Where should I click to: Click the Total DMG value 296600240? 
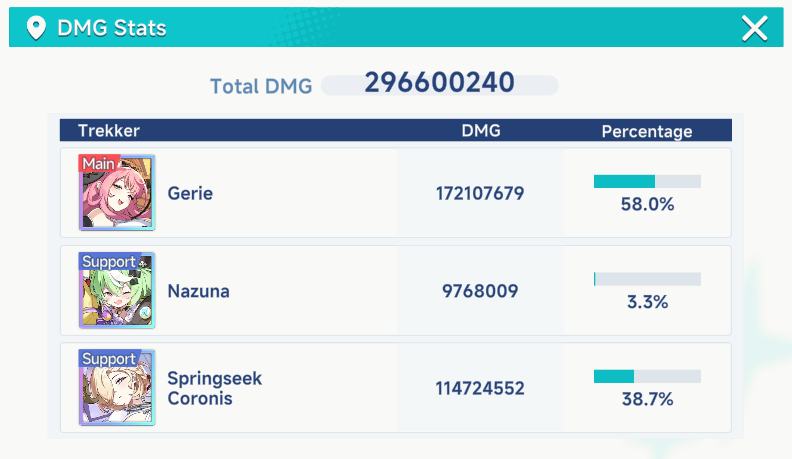(439, 83)
